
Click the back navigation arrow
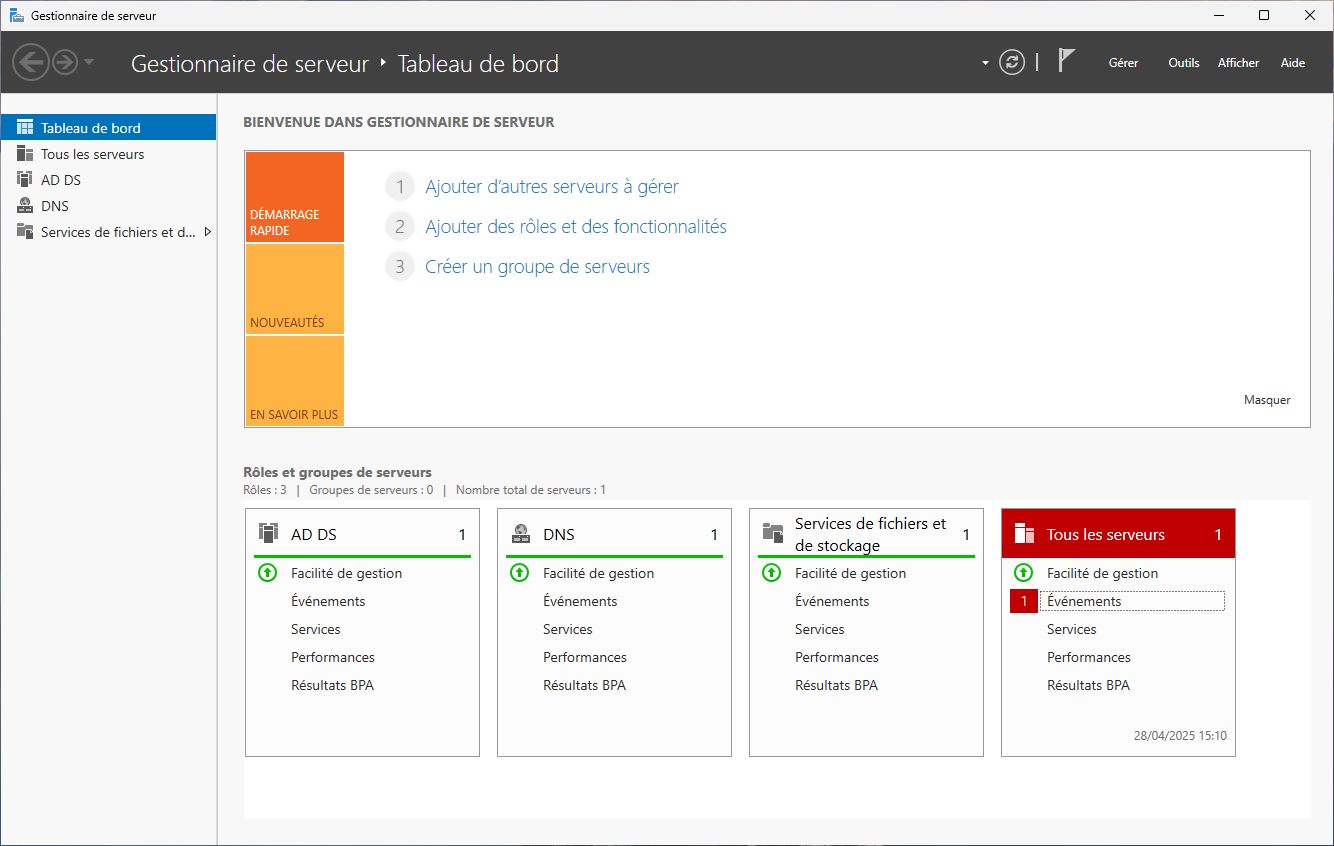[31, 63]
